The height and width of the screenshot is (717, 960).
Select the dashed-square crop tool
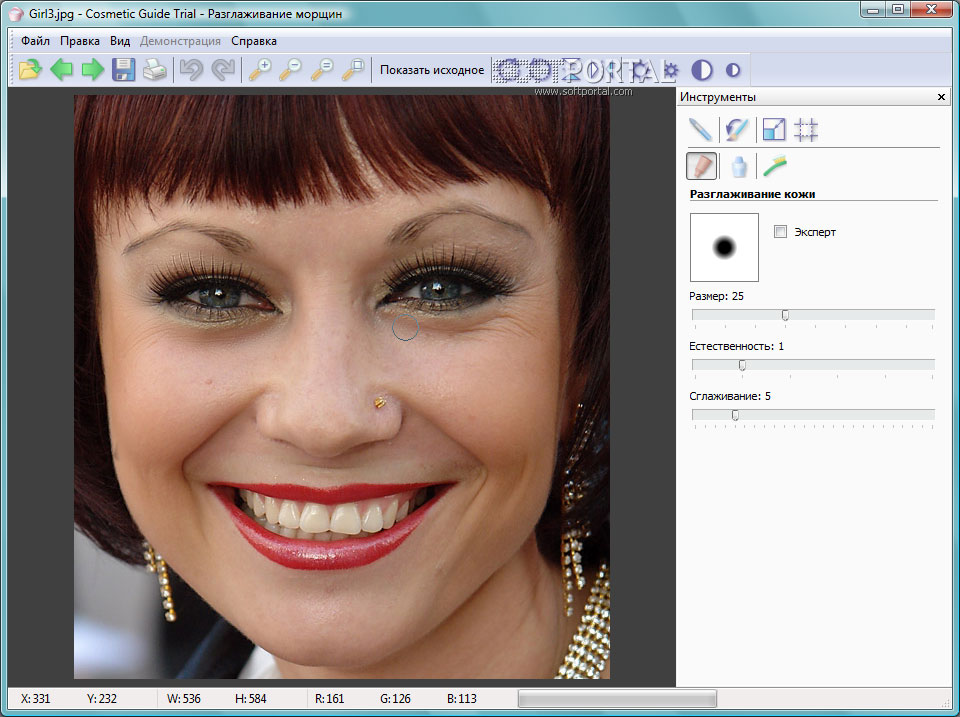(806, 129)
